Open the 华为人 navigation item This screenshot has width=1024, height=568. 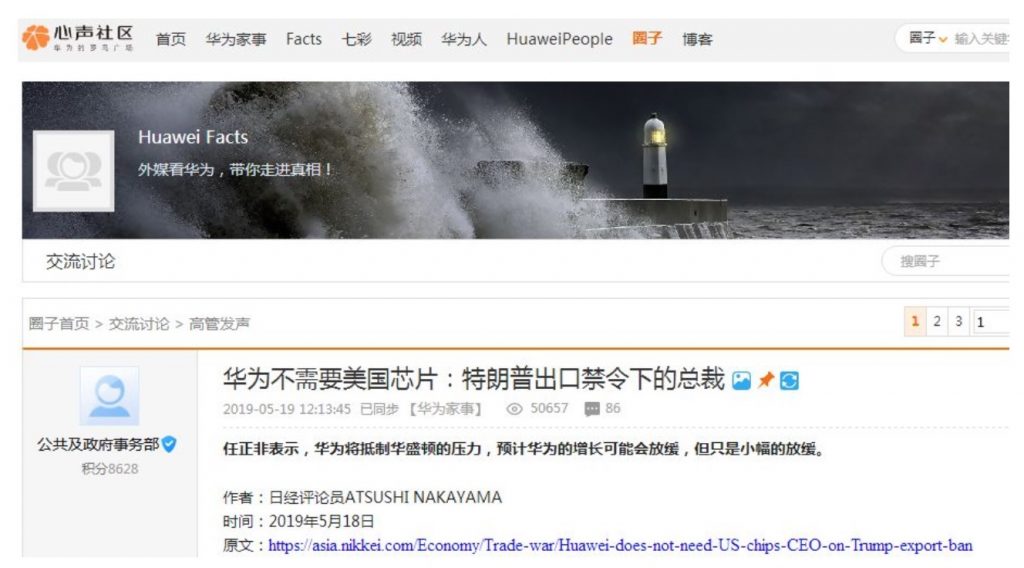[464, 39]
